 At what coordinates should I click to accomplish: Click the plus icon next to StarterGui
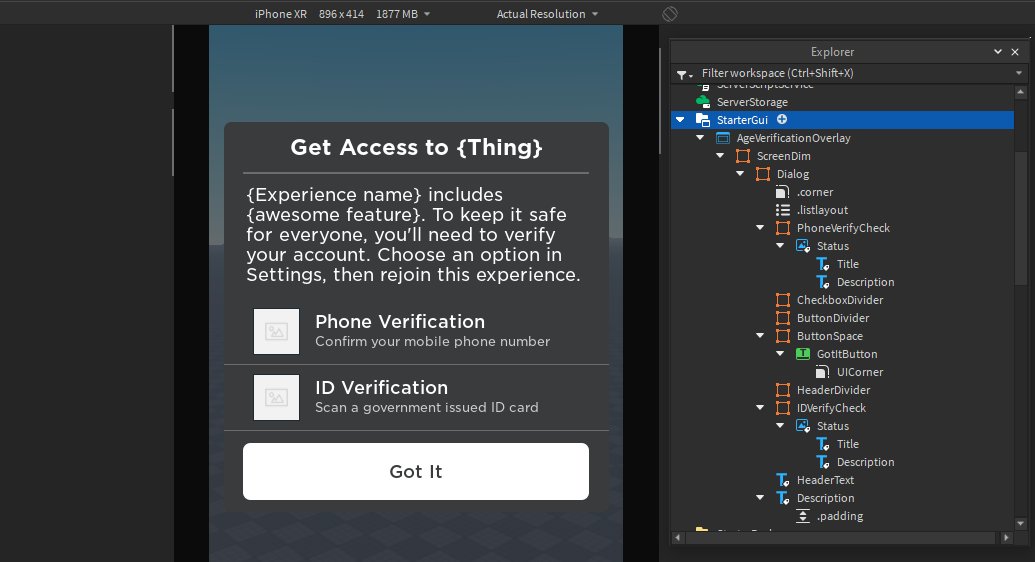click(782, 120)
